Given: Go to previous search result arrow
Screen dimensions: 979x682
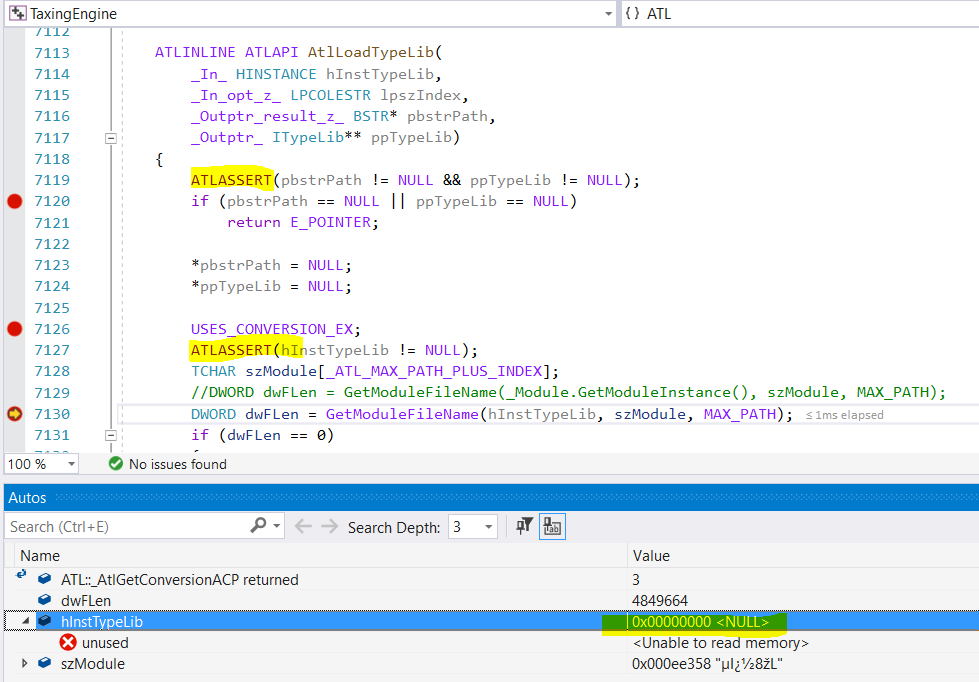Looking at the screenshot, I should (x=303, y=526).
